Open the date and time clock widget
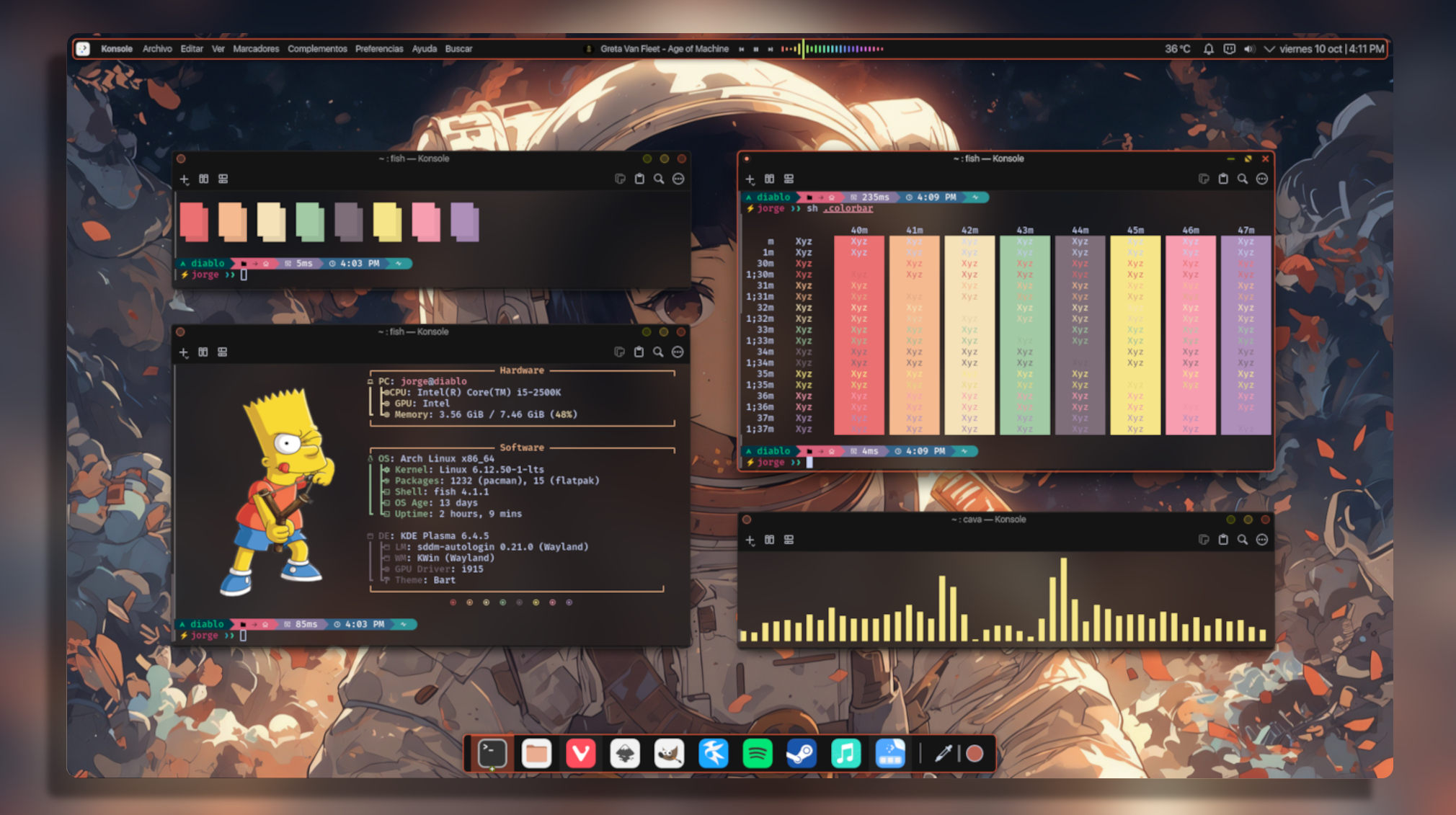The image size is (1456, 815). coord(1331,49)
